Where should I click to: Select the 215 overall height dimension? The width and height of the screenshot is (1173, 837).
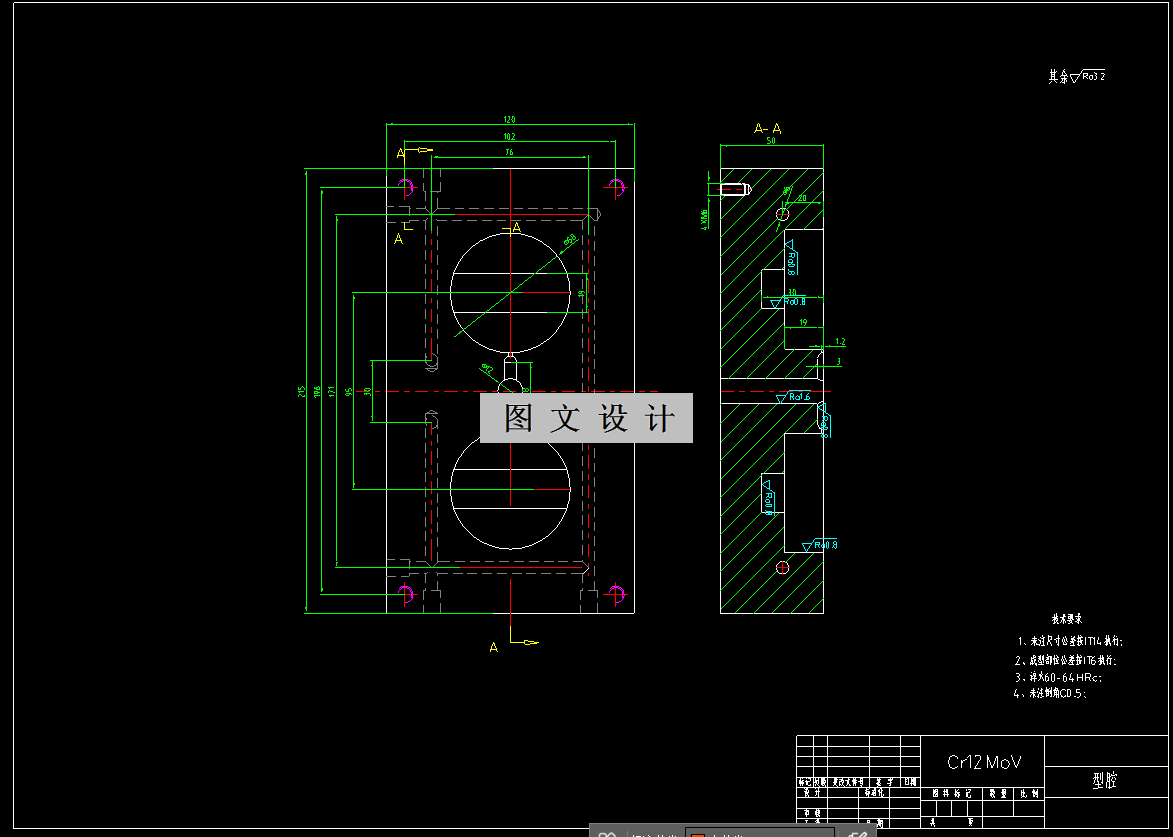pos(301,391)
